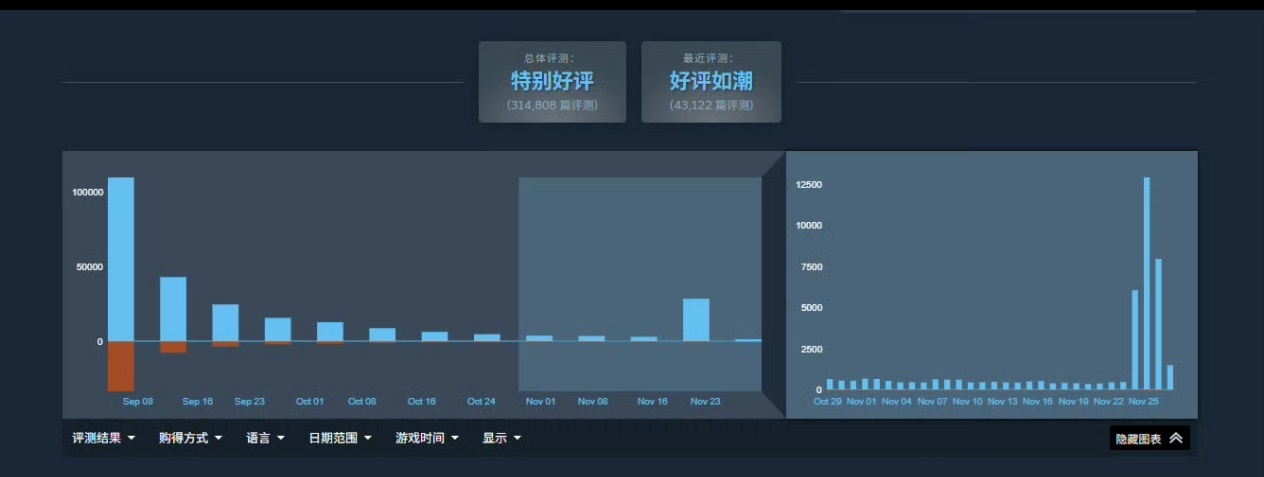The height and width of the screenshot is (477, 1264).
Task: Expand the 语言 filter dropdown
Action: pyautogui.click(x=265, y=438)
